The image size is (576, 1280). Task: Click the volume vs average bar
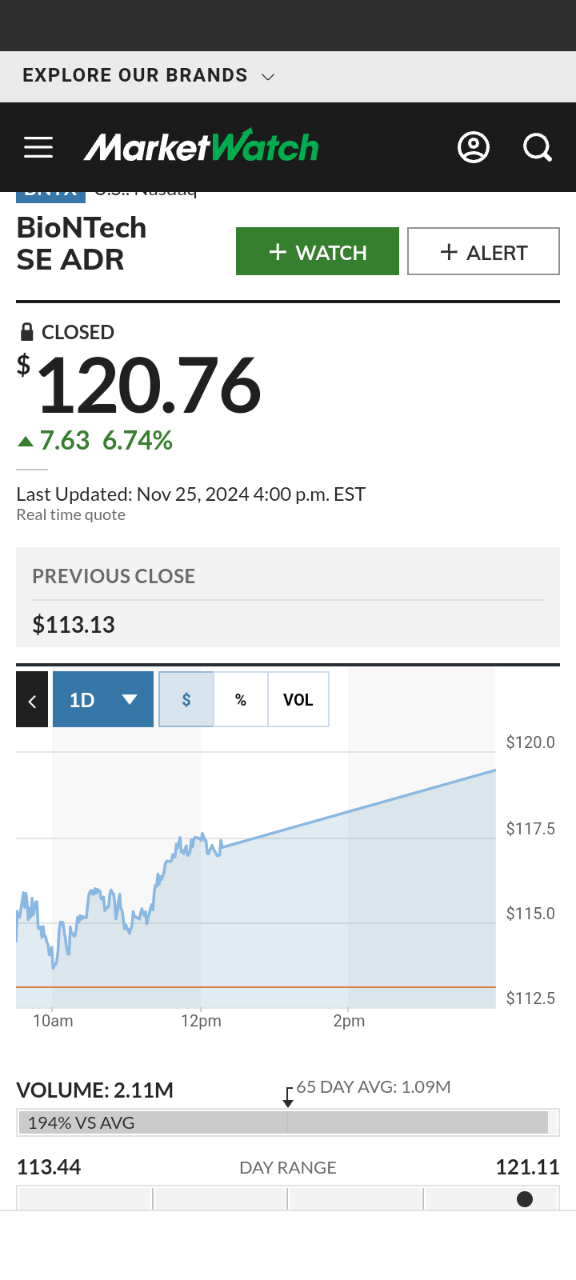point(283,1123)
